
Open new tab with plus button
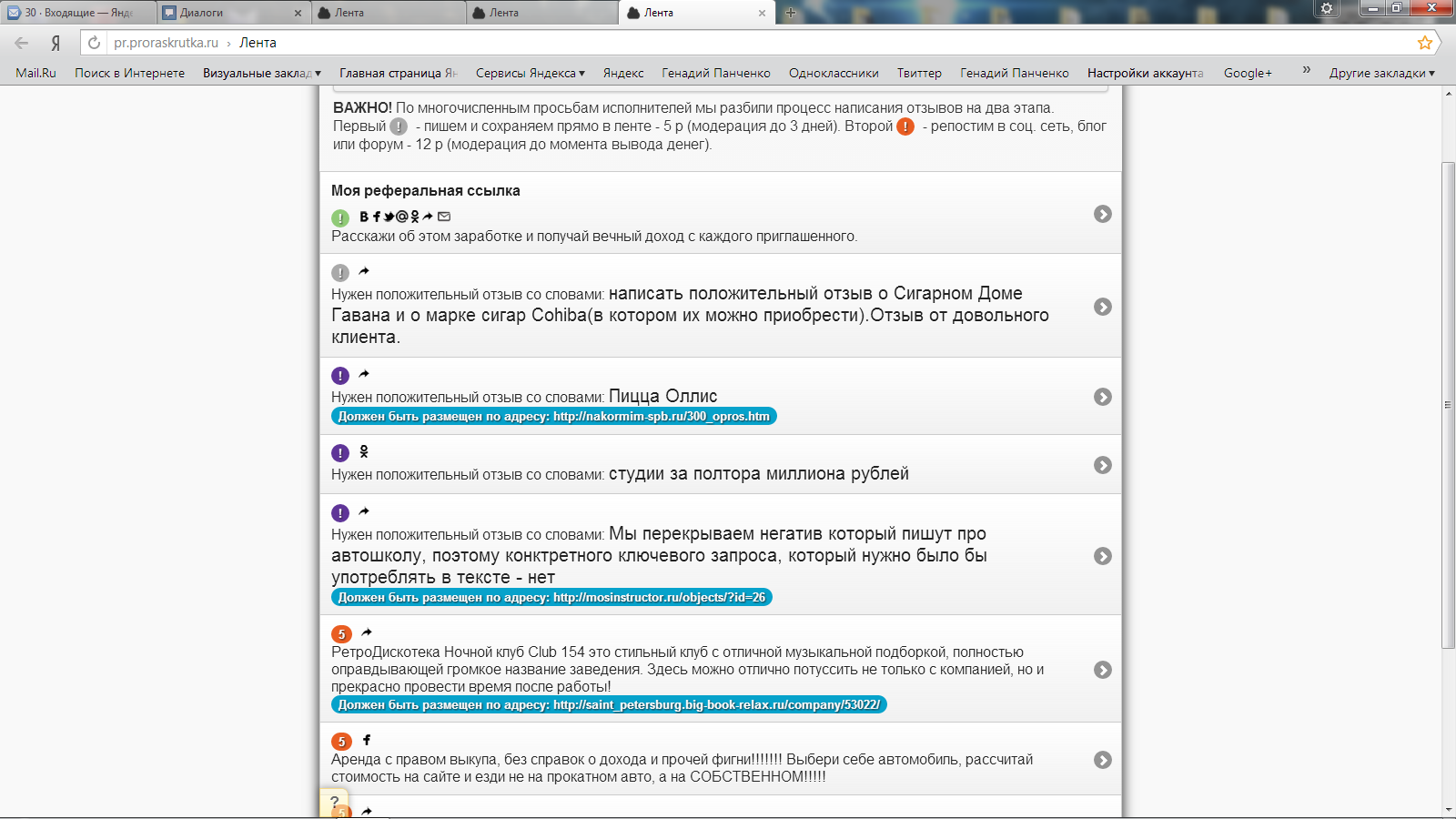tap(791, 13)
